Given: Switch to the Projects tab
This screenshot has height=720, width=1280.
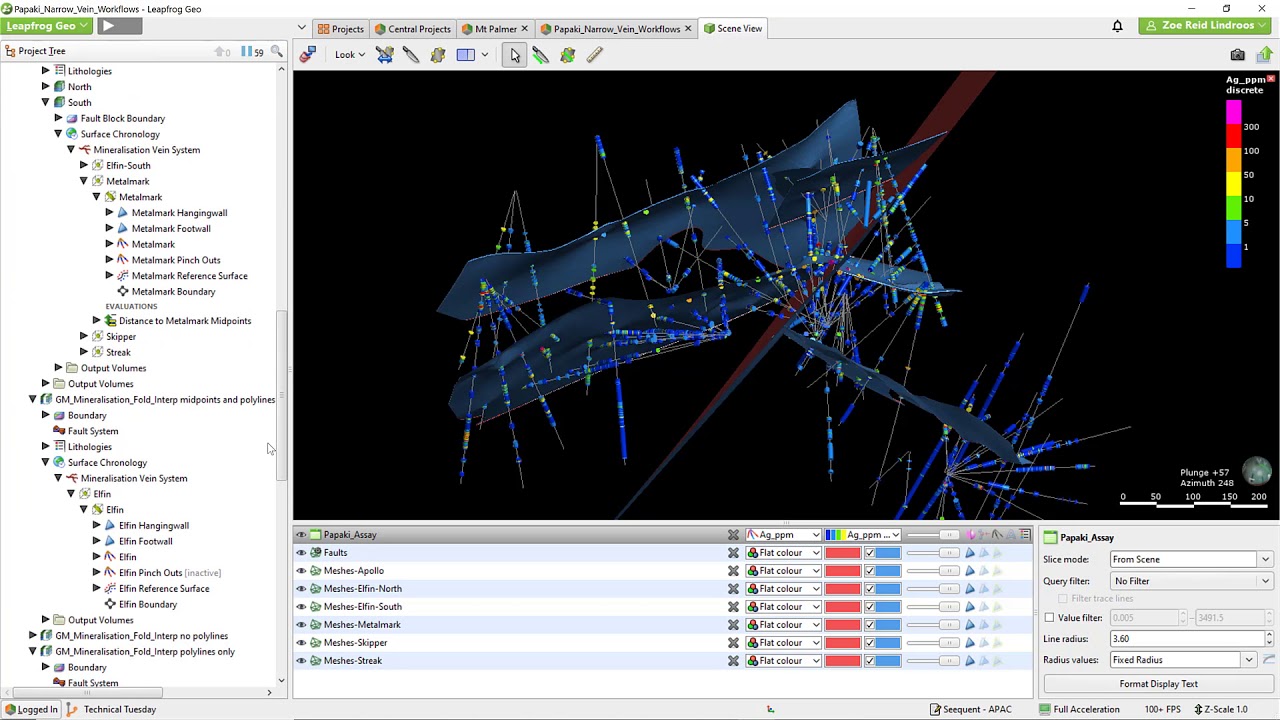Looking at the screenshot, I should [x=340, y=29].
